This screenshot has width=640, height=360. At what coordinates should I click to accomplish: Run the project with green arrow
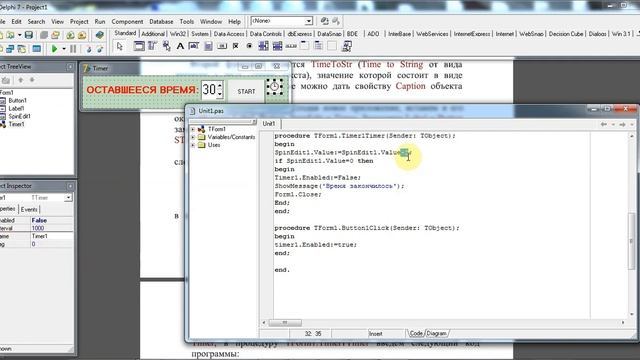click(54, 49)
